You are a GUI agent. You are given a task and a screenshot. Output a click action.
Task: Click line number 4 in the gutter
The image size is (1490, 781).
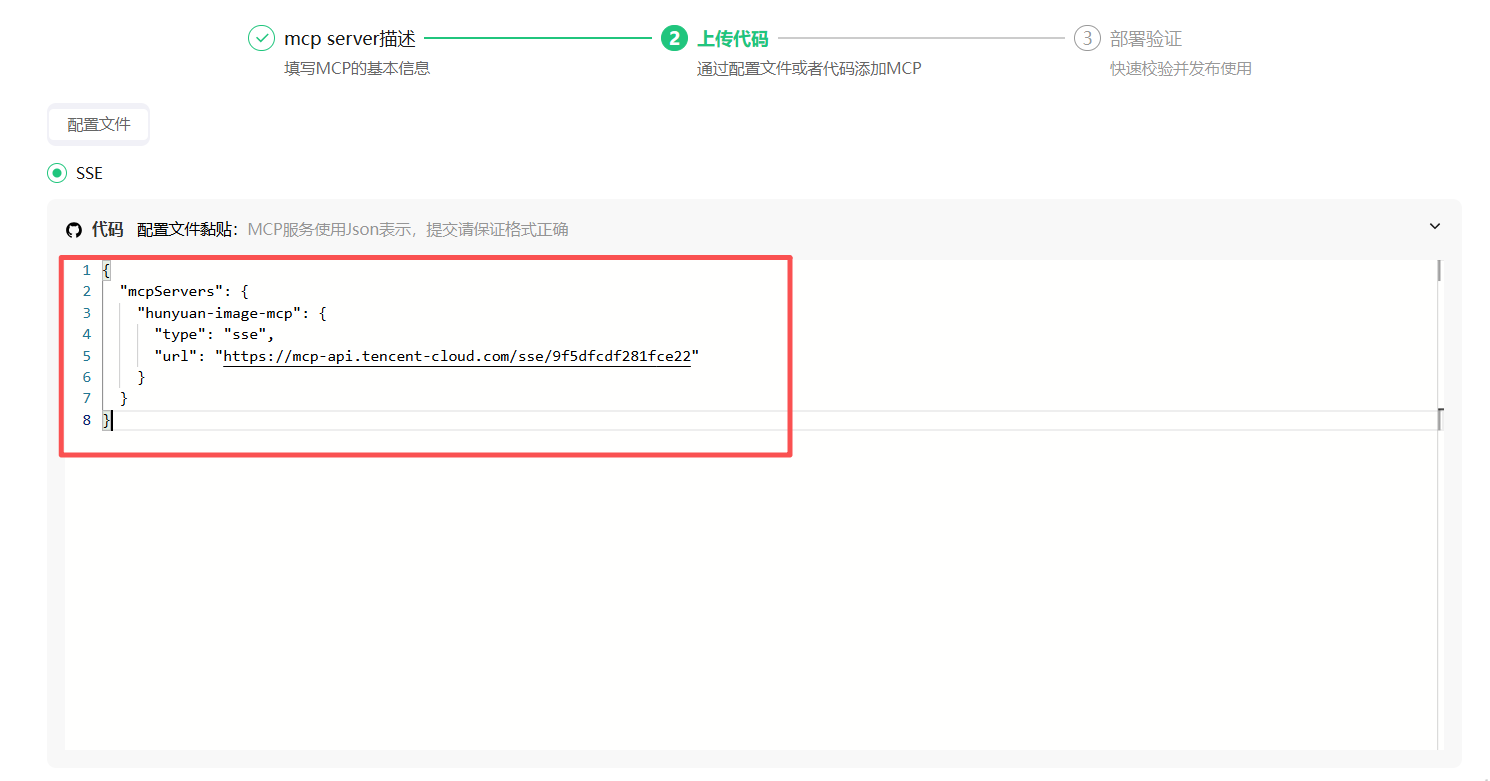[87, 334]
